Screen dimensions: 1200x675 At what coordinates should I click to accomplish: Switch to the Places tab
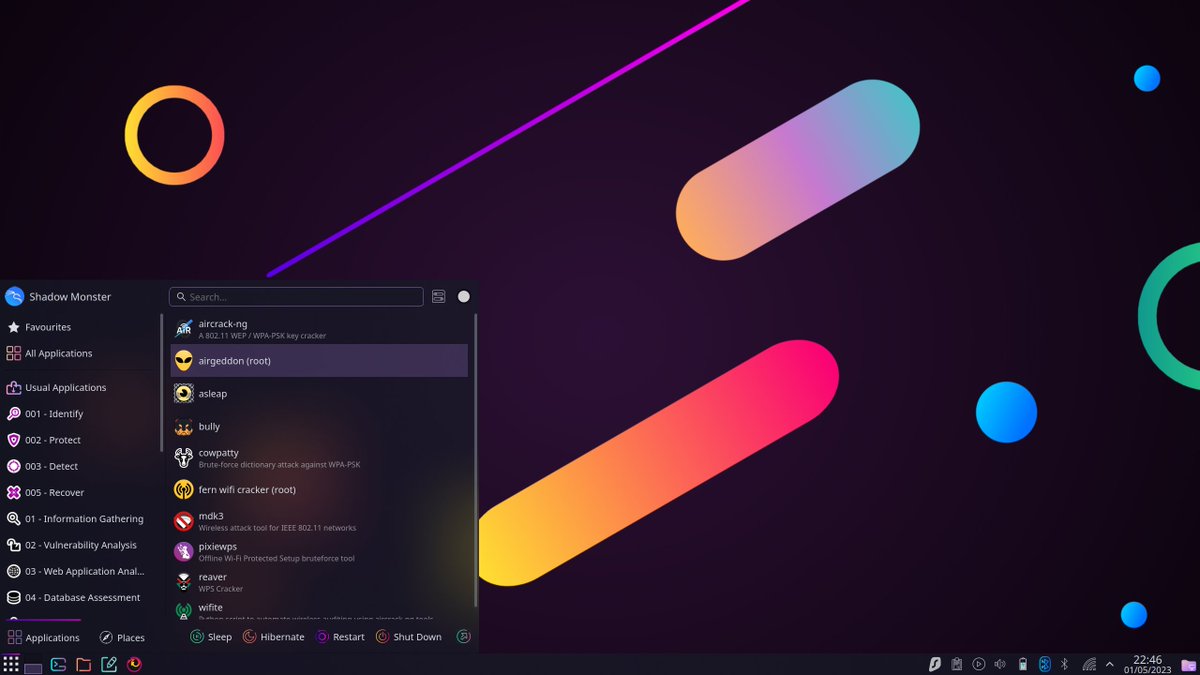click(x=122, y=638)
